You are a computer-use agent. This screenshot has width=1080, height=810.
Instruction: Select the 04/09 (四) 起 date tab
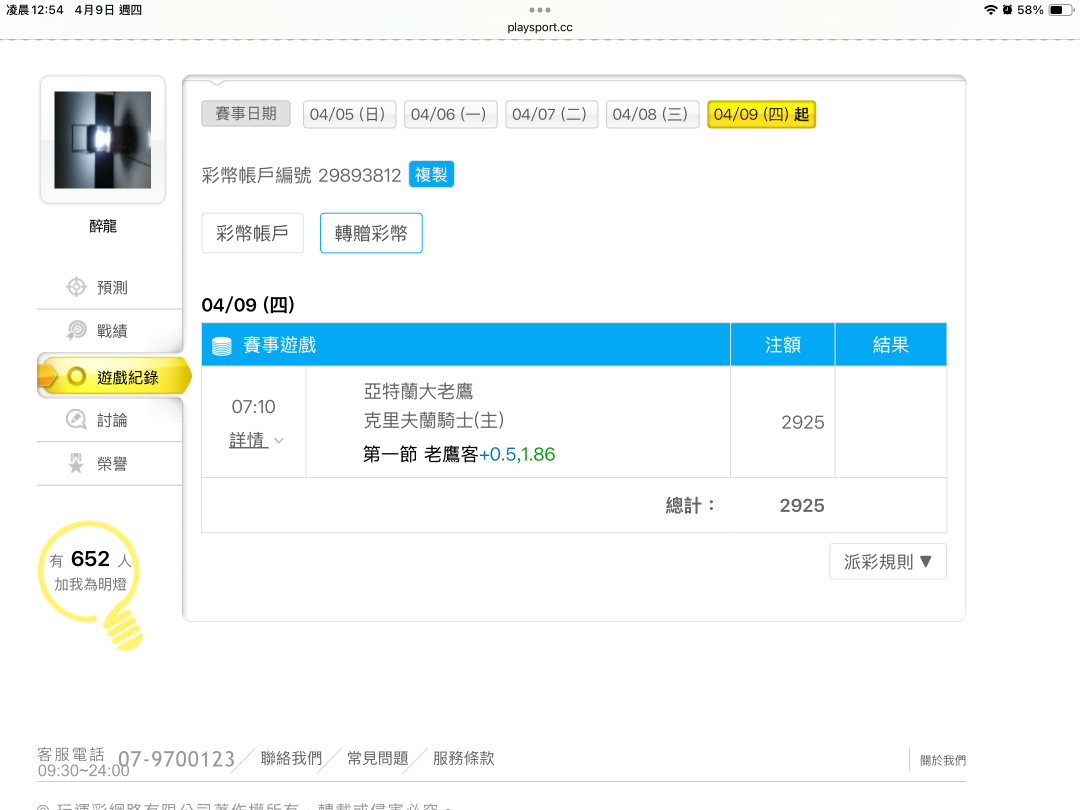761,114
